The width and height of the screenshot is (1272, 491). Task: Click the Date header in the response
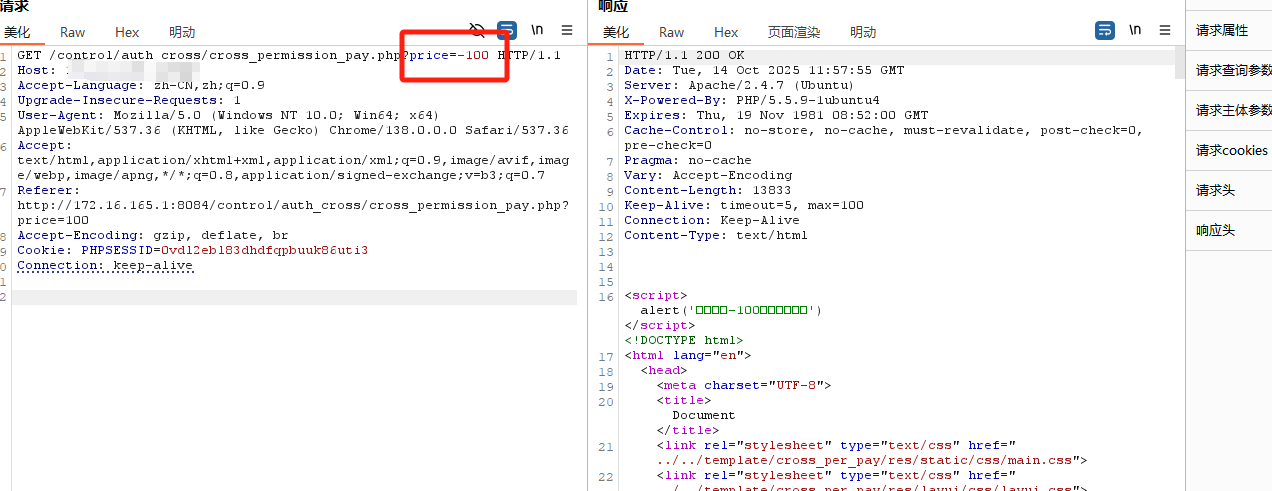[764, 70]
